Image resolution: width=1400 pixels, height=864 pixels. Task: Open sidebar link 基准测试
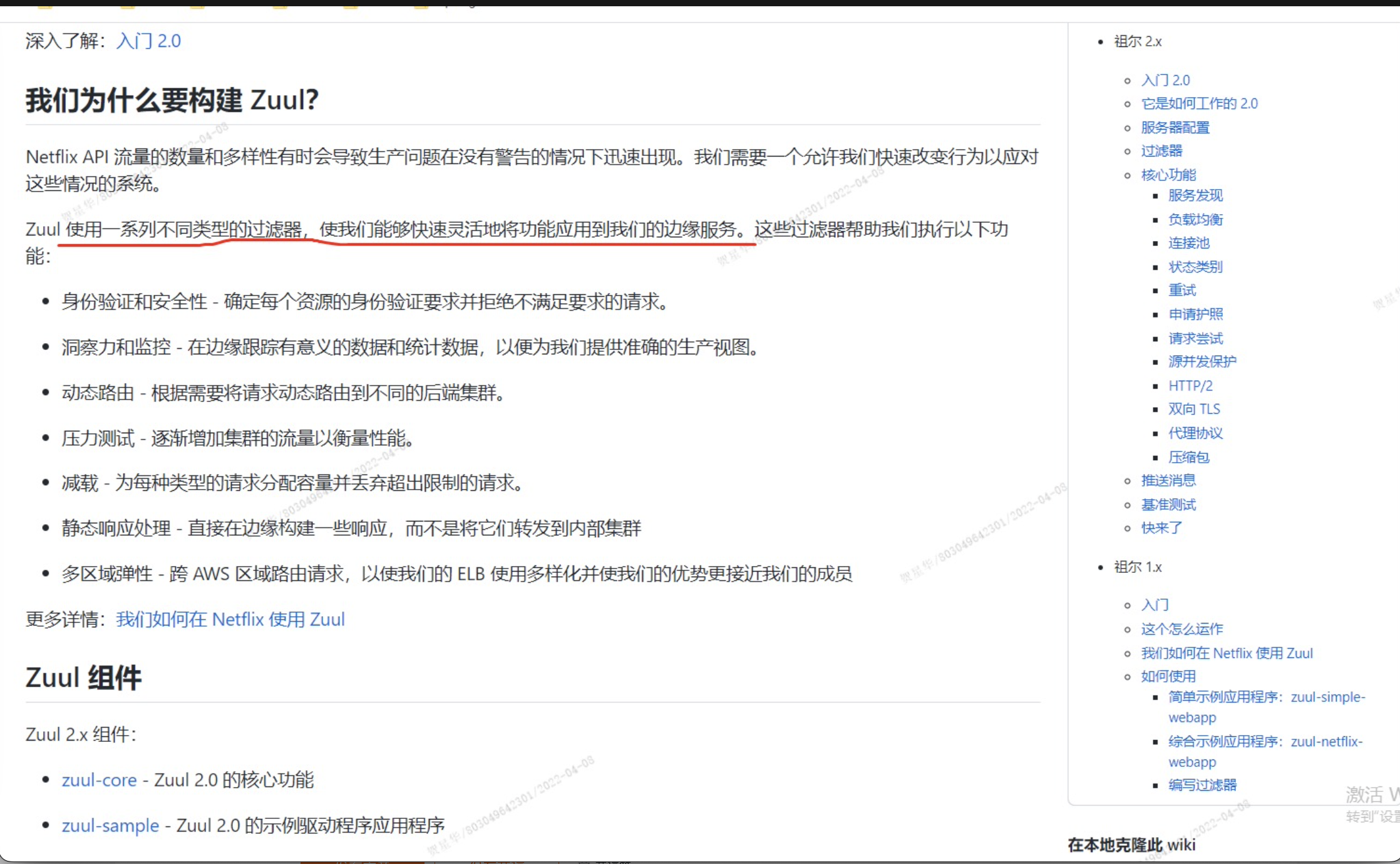(x=1168, y=504)
